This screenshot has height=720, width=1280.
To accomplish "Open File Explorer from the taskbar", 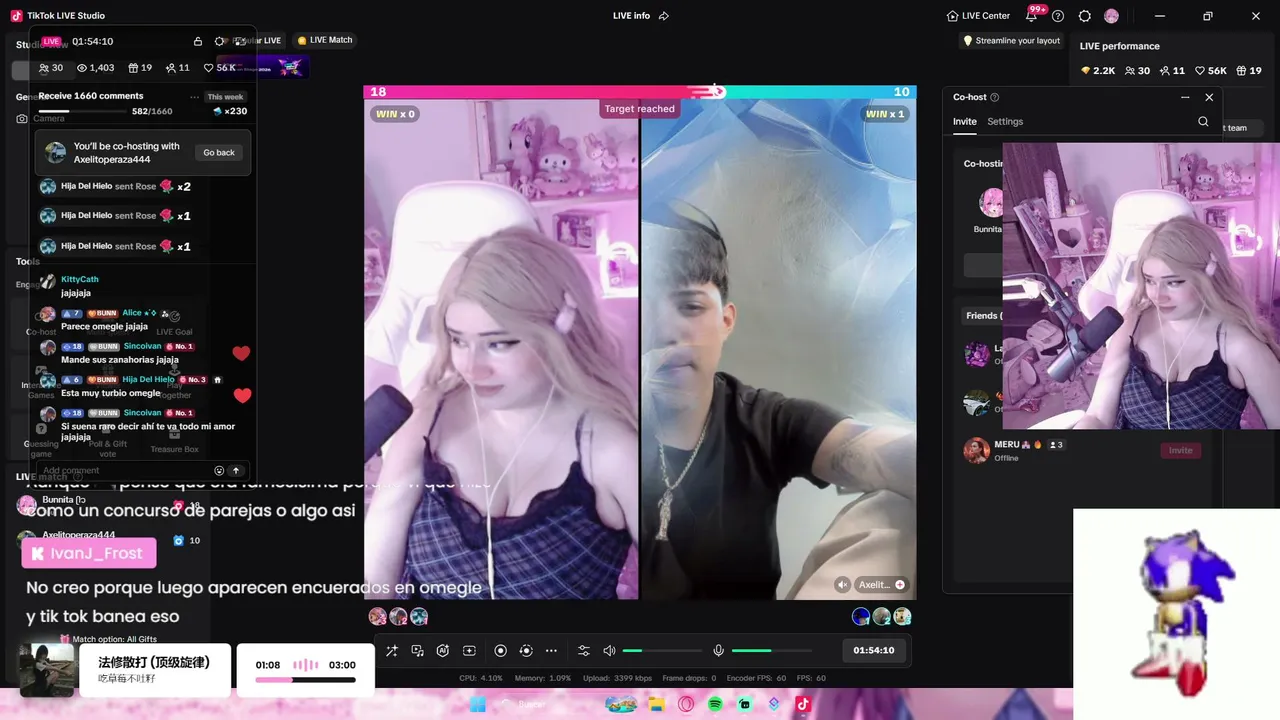I will (657, 704).
